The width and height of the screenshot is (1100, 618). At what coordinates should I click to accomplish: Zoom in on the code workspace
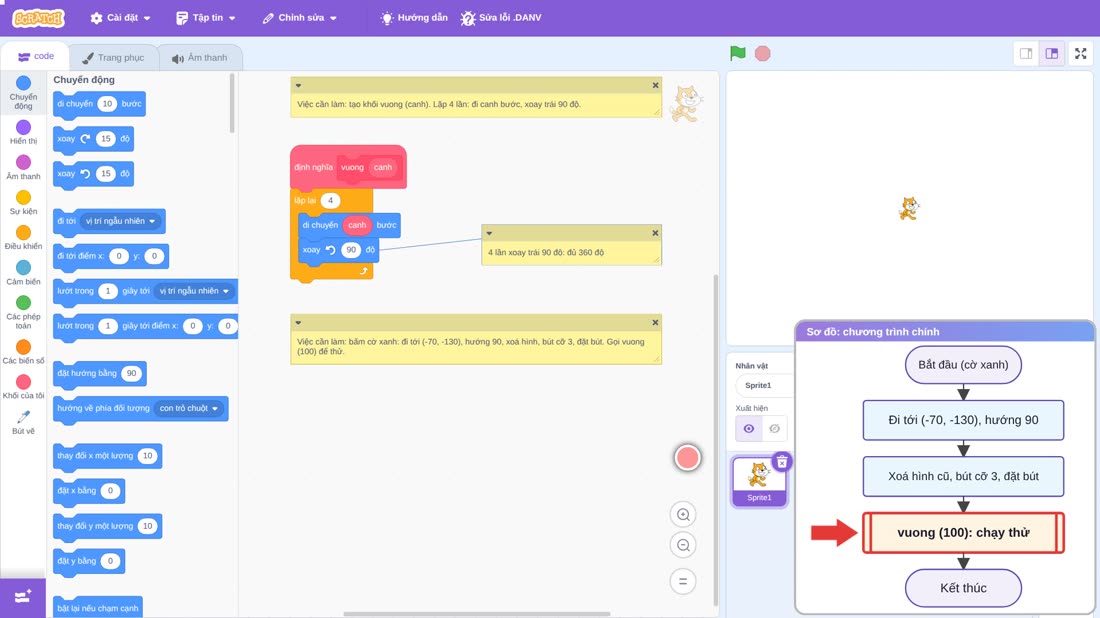pos(683,514)
